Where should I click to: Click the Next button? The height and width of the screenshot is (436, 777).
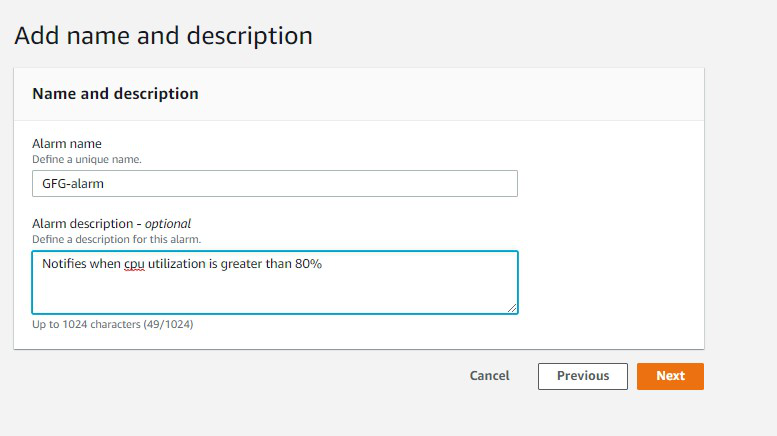pyautogui.click(x=670, y=376)
